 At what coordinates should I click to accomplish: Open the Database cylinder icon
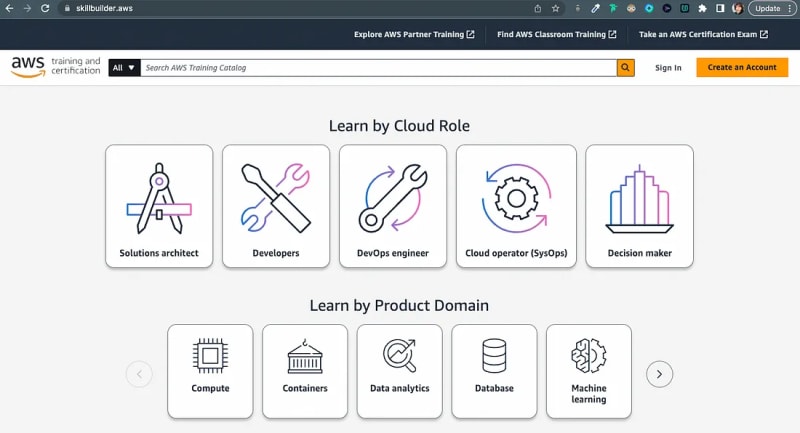point(494,355)
